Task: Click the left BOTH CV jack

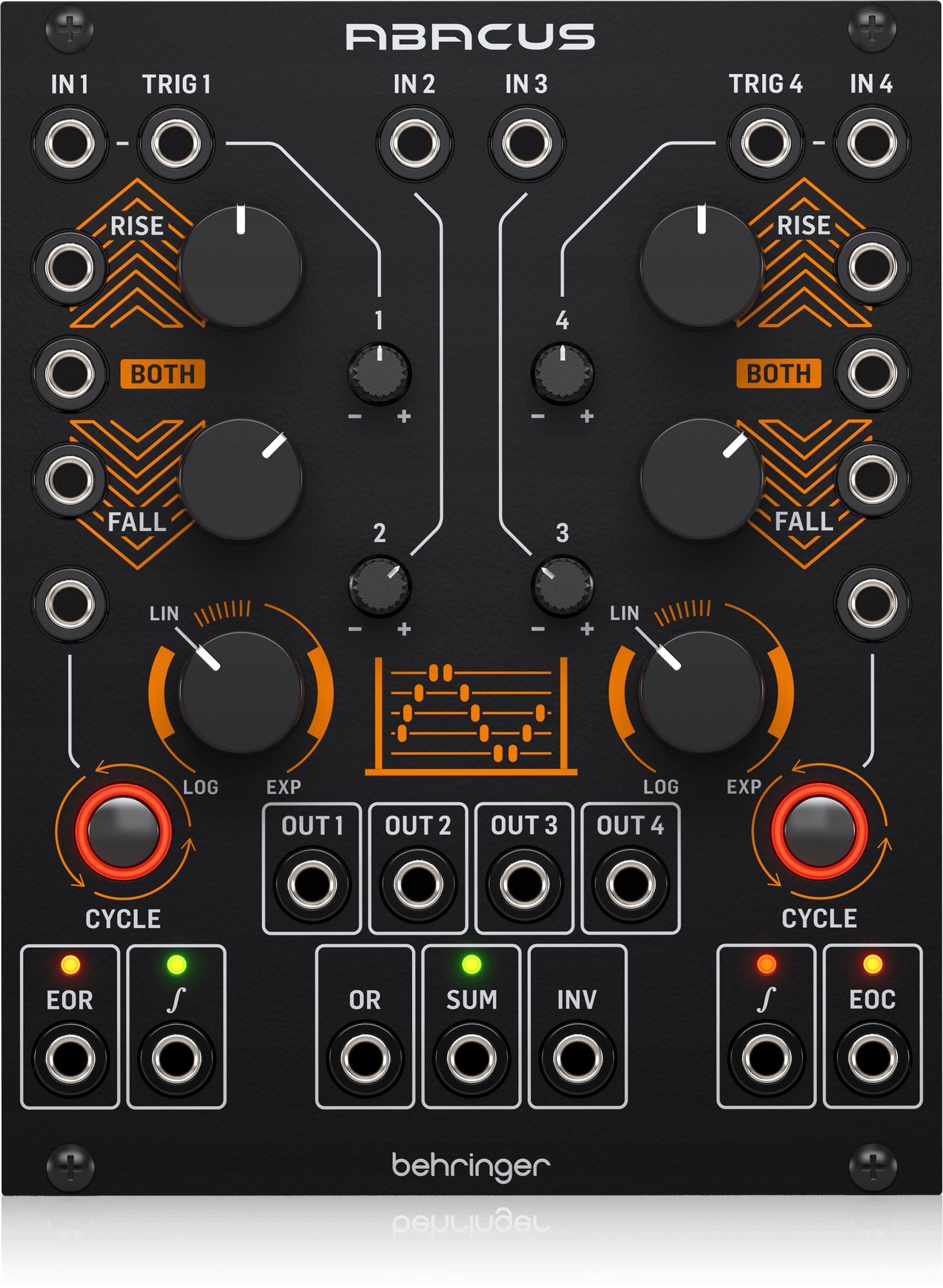Action: [70, 374]
